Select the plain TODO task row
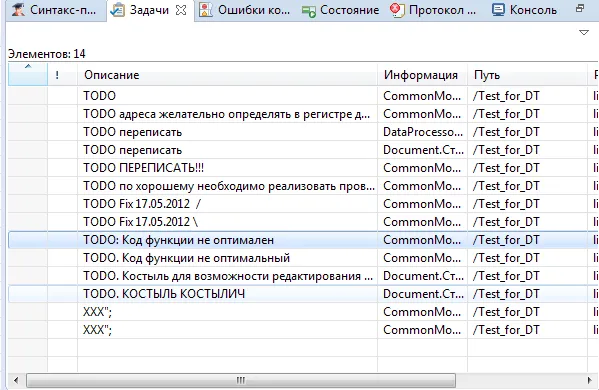This screenshot has width=599, height=390. (x=303, y=95)
